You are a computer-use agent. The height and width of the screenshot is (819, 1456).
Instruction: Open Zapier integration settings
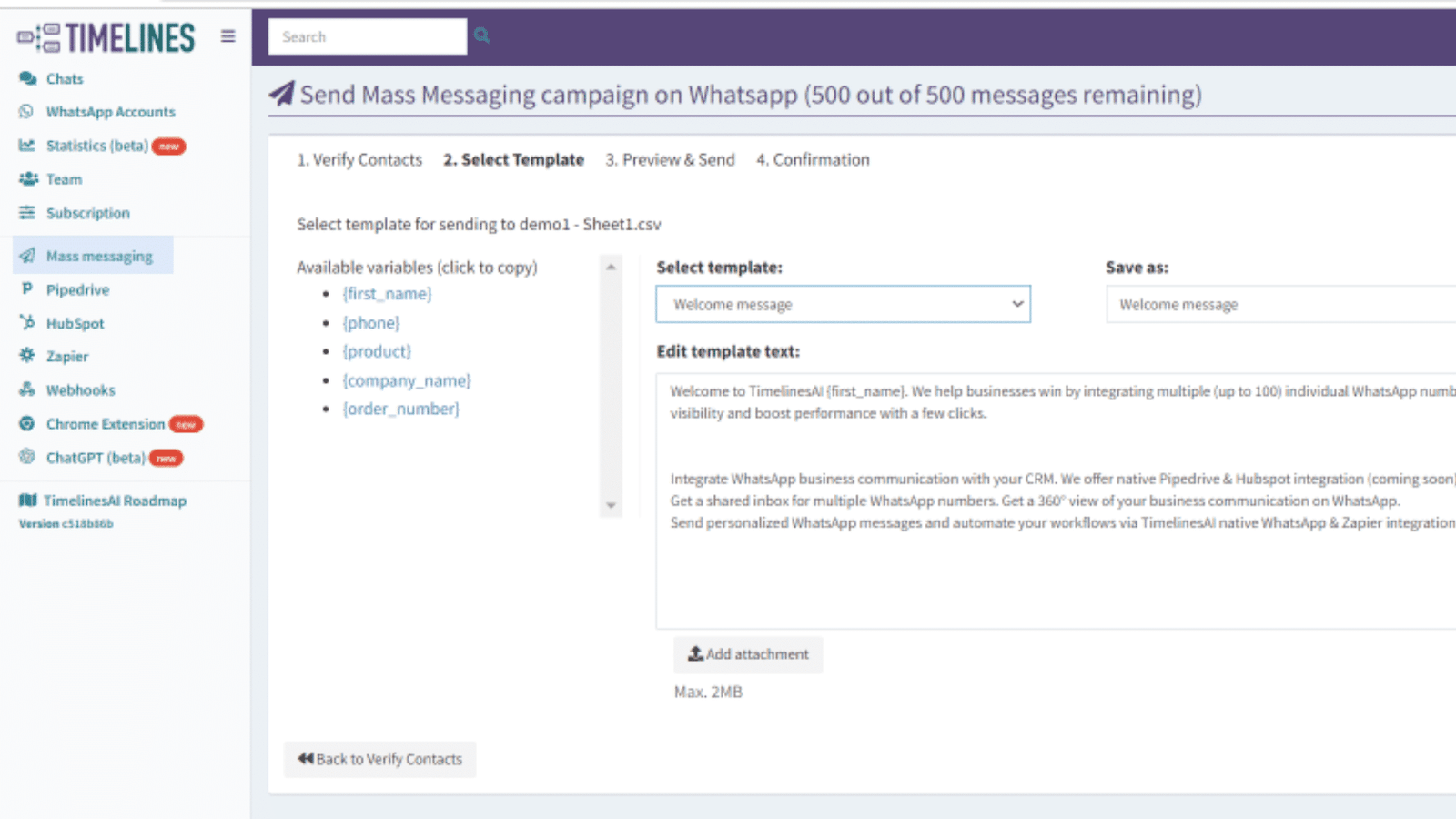[67, 357]
